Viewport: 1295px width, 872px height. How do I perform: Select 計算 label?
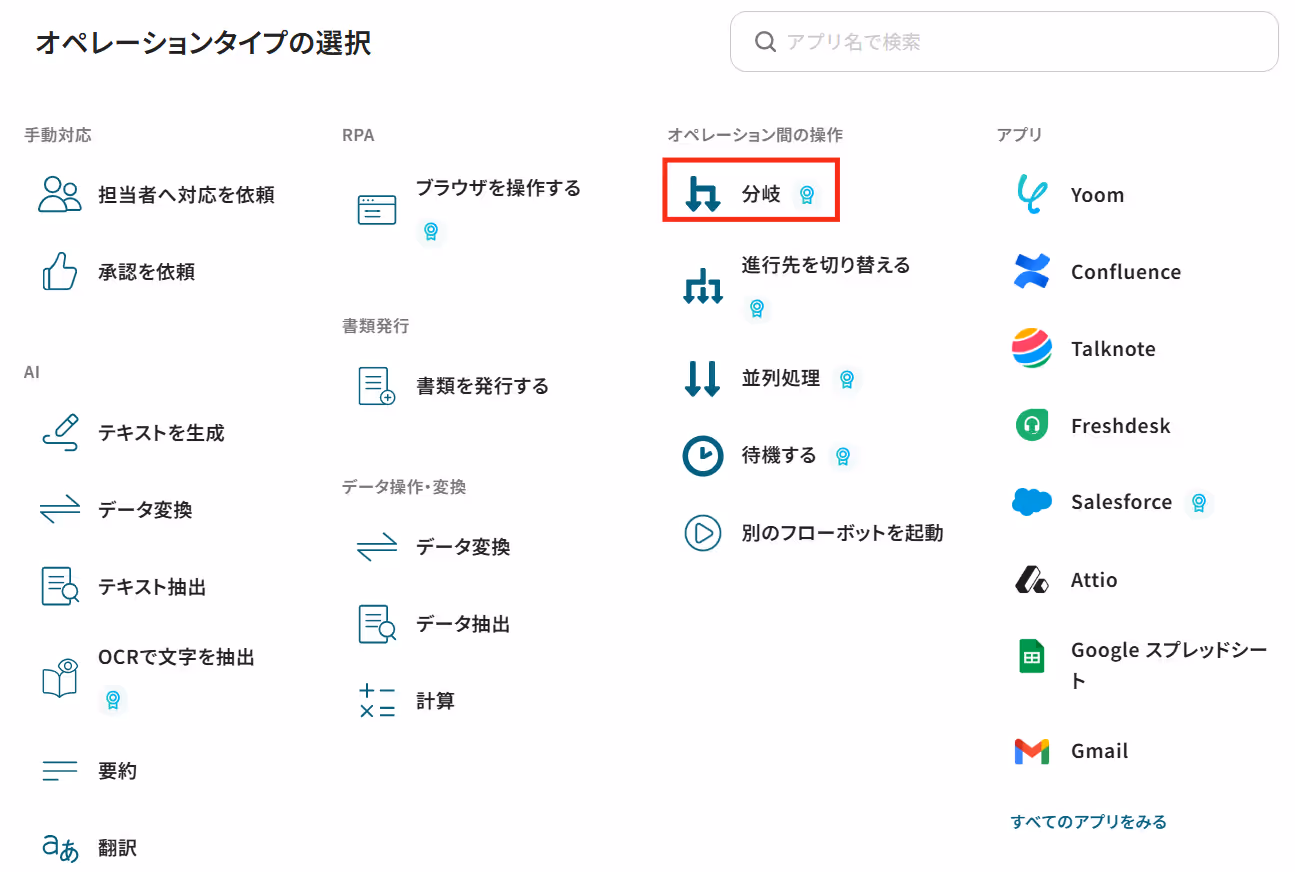[x=435, y=701]
